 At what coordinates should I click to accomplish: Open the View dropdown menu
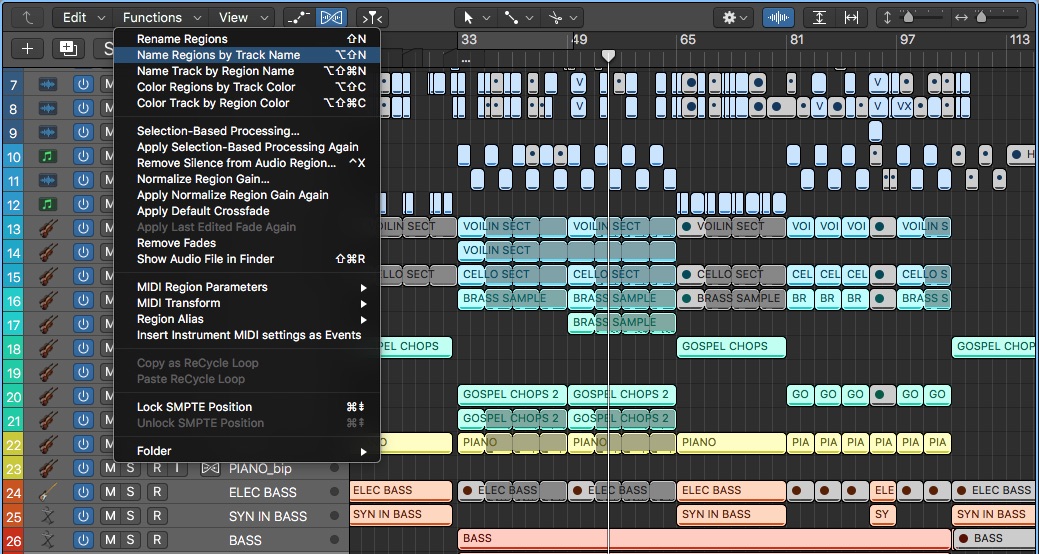[241, 17]
